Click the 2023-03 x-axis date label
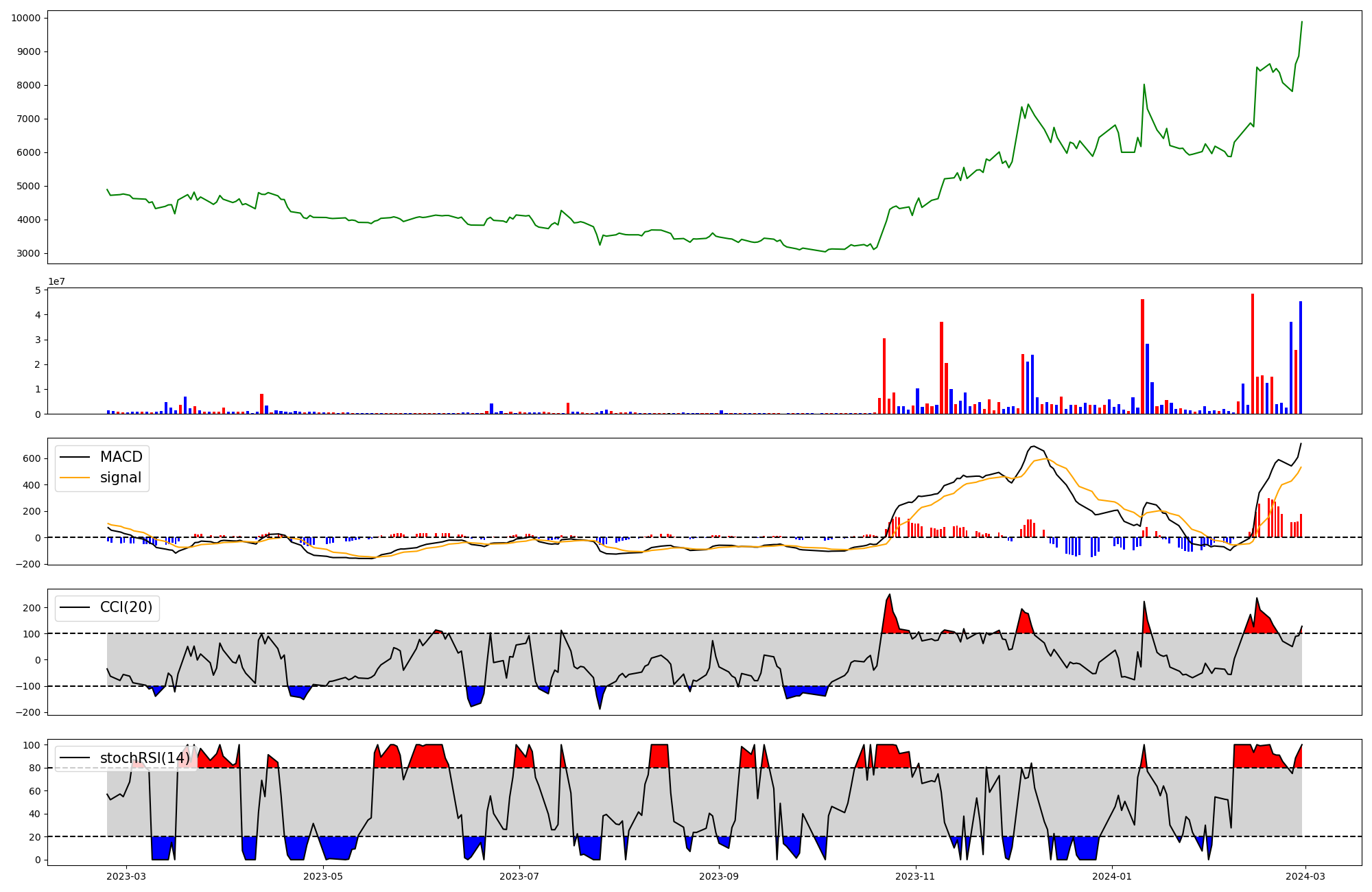The image size is (1372, 892). tap(126, 876)
